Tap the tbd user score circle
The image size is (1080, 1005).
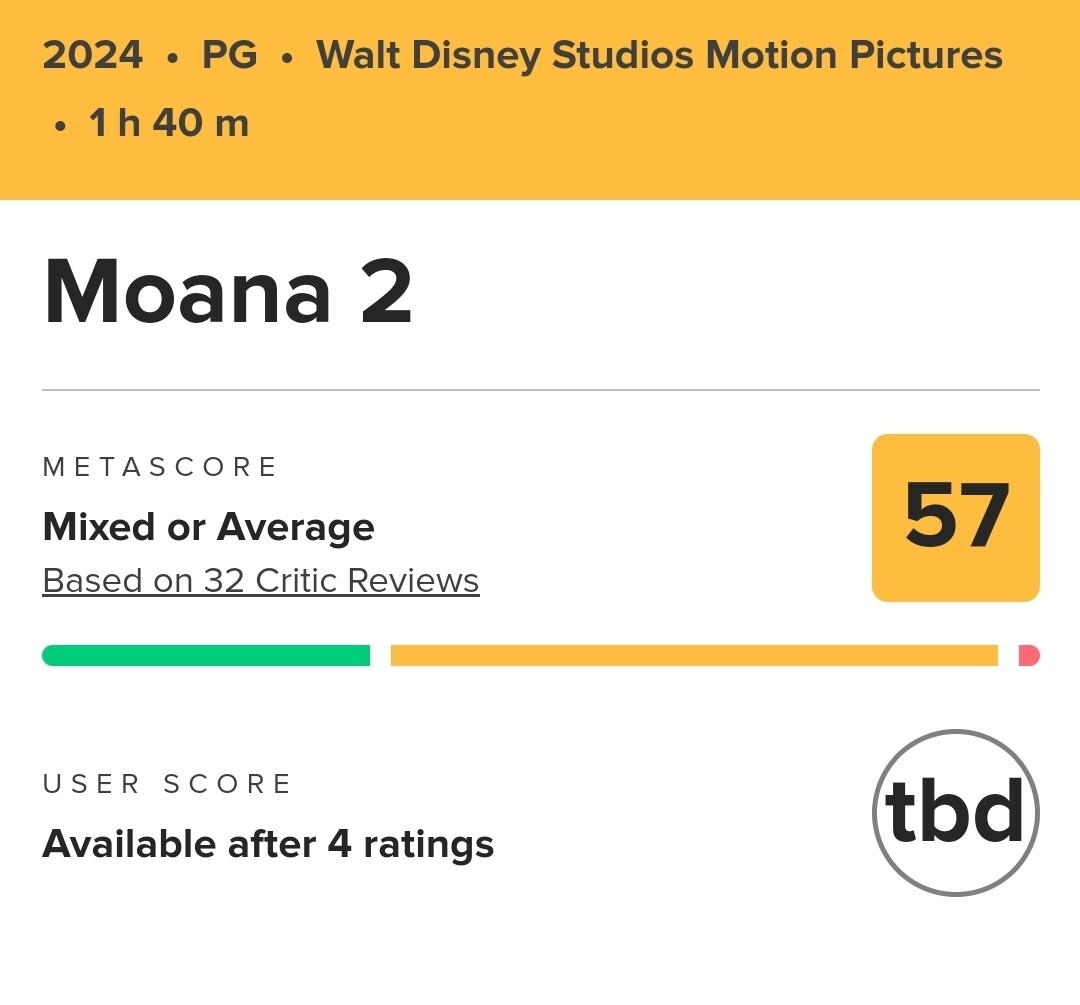[x=955, y=812]
